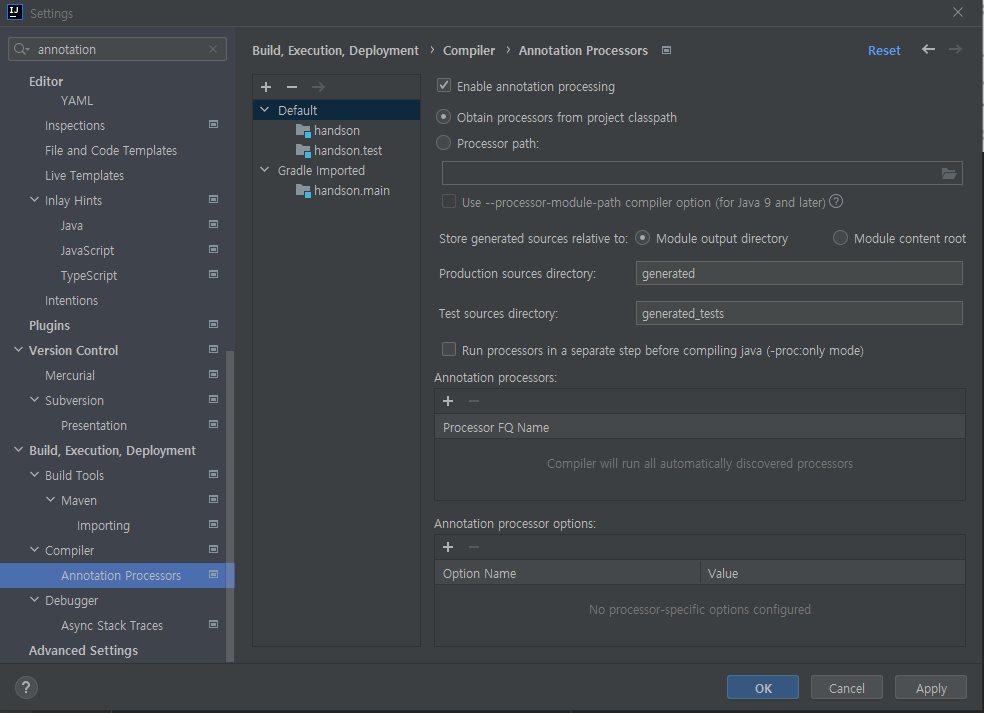Open Async Stack Traces settings page
984x713 pixels.
(112, 625)
